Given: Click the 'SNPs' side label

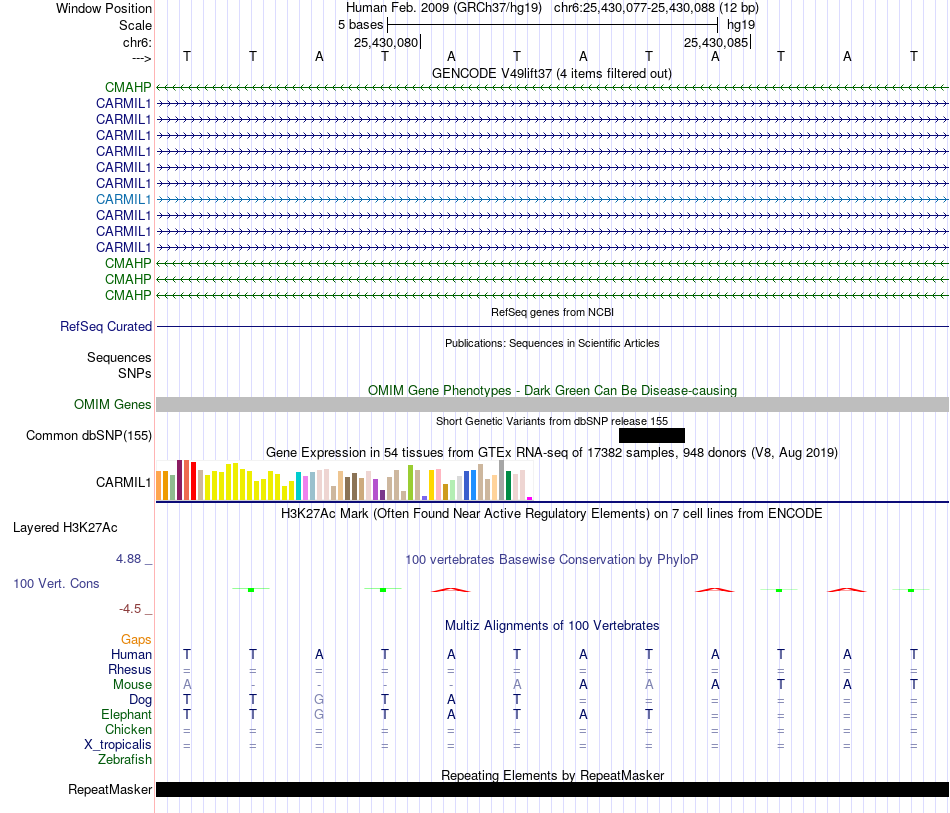Looking at the screenshot, I should click(x=135, y=373).
